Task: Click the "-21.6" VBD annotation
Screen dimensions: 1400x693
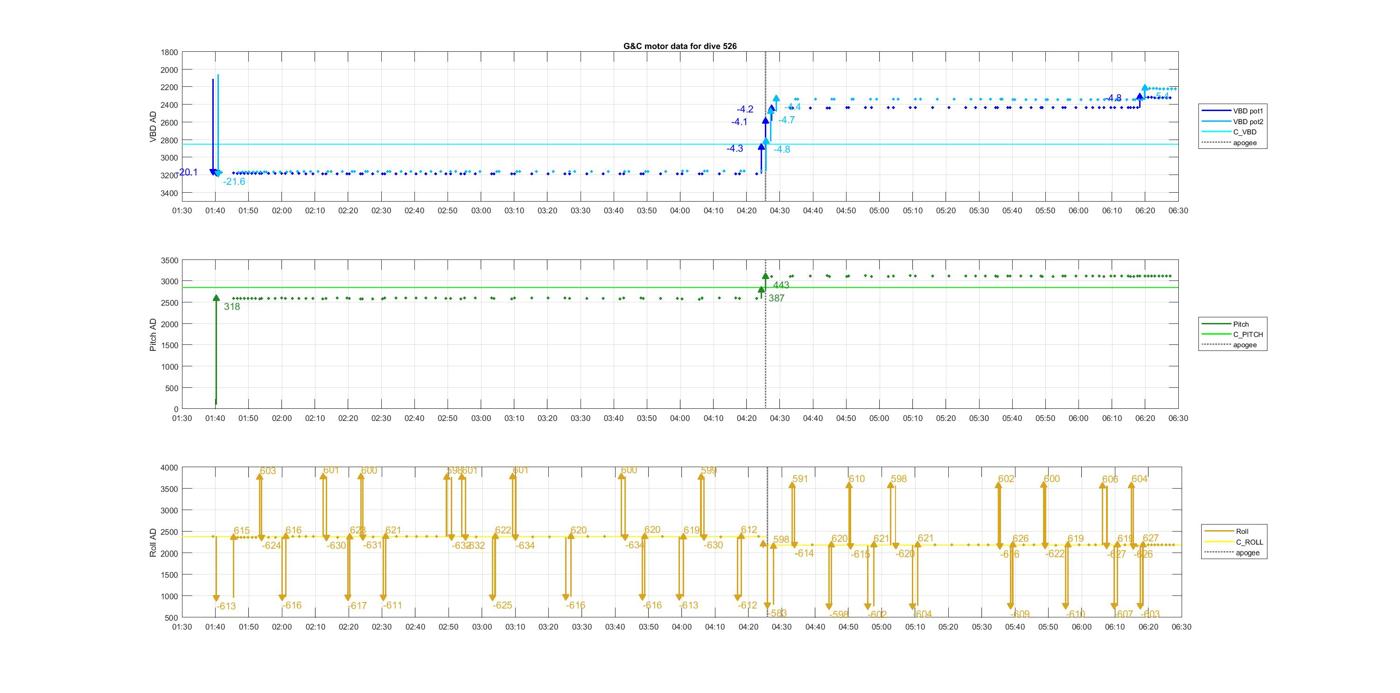Action: (x=234, y=182)
